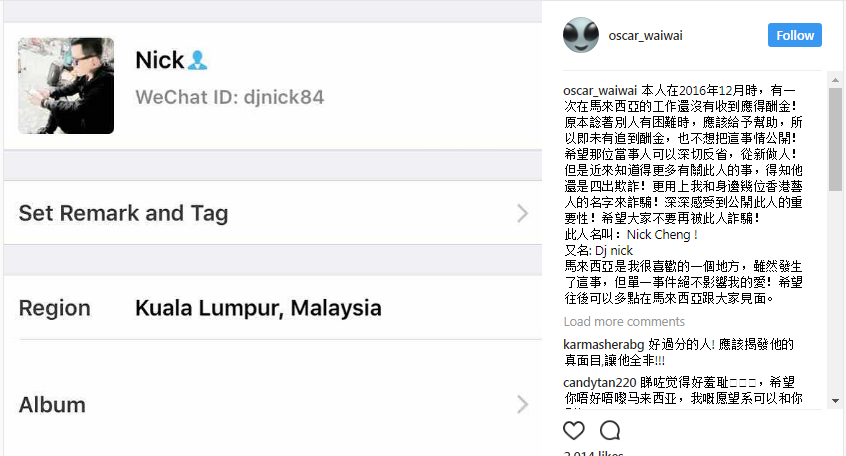Open karmasherabg commenter profile
Screen dimensions: 846x456
click(603, 344)
